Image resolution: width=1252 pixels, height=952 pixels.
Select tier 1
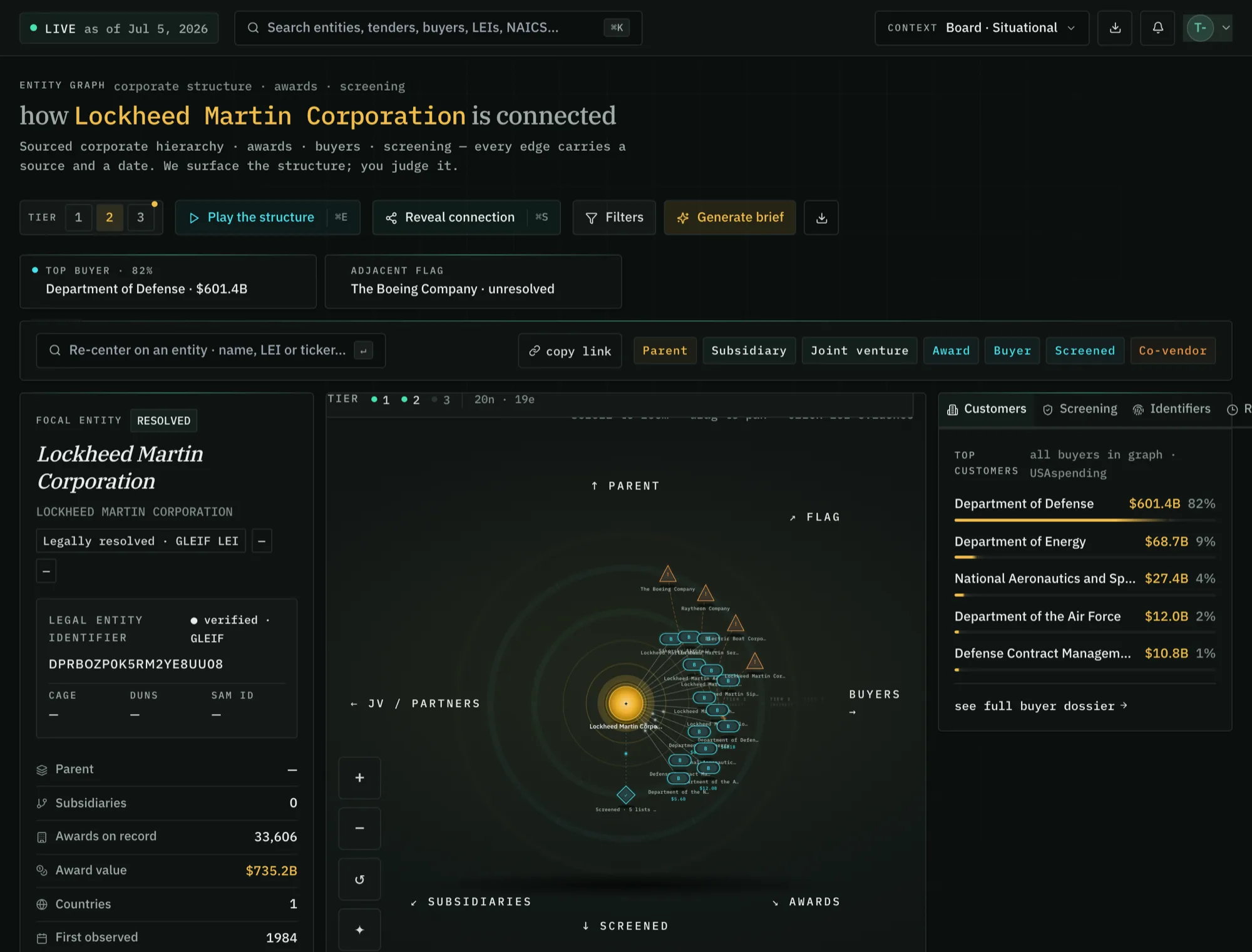(78, 217)
